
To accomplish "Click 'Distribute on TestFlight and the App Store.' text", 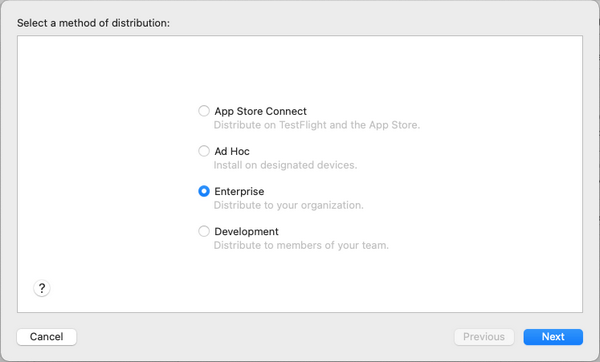I will 316,125.
